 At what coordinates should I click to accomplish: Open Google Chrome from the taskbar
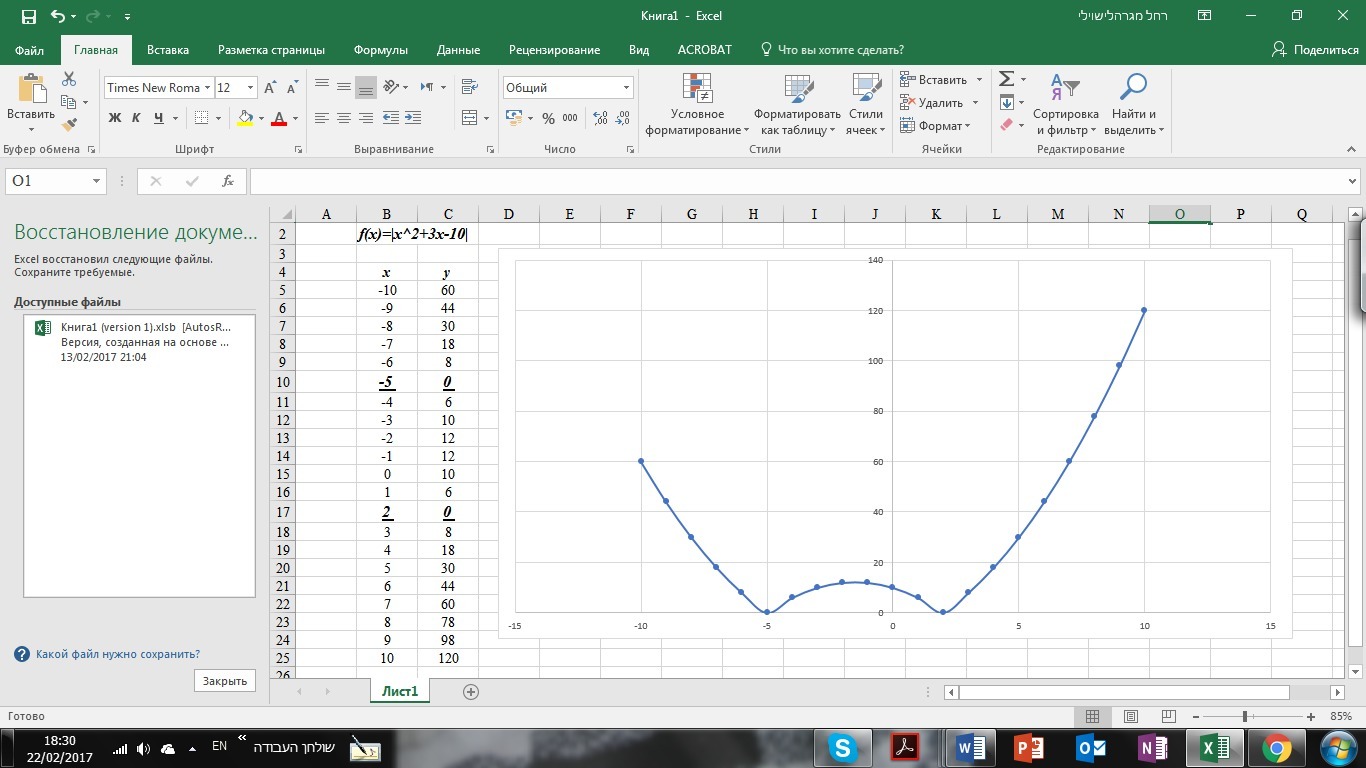tap(1275, 747)
